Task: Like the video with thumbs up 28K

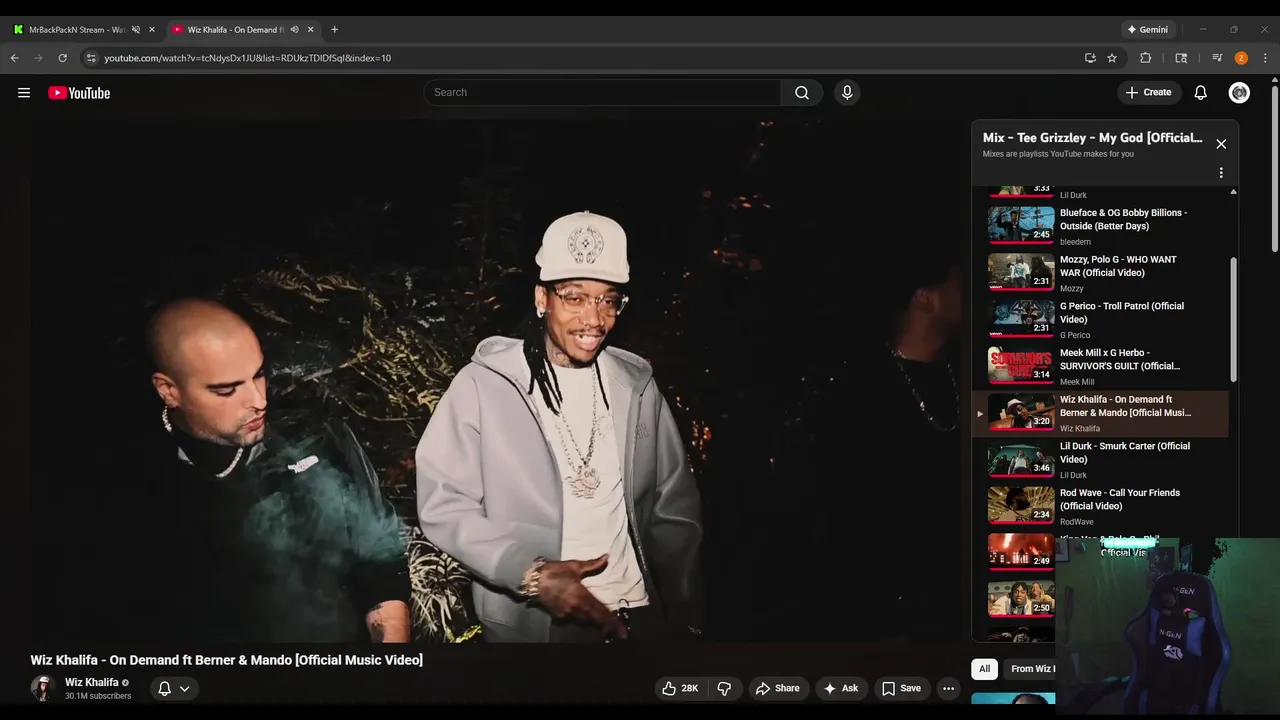Action: [680, 688]
